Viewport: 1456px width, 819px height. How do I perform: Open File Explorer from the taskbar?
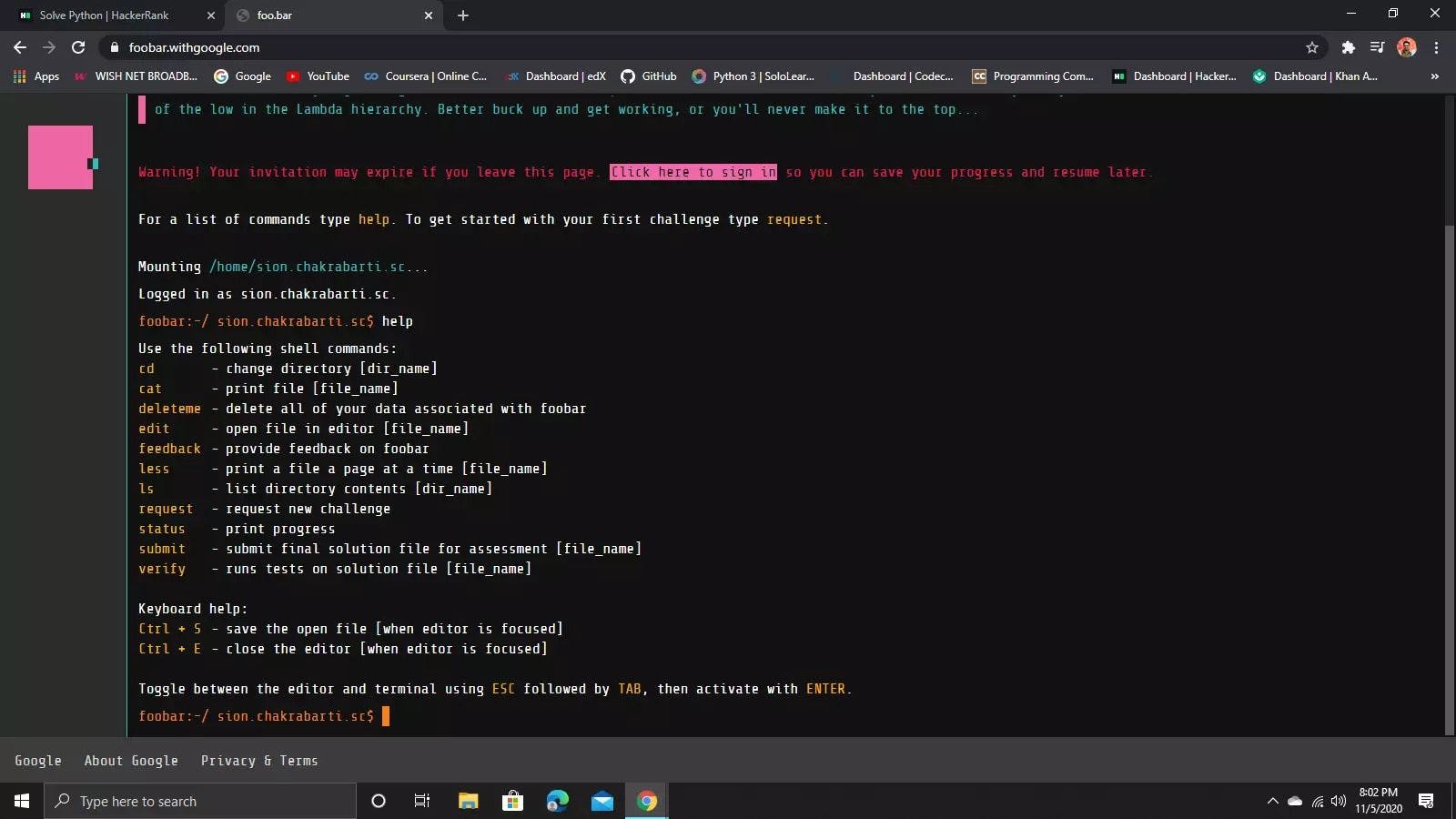point(468,801)
